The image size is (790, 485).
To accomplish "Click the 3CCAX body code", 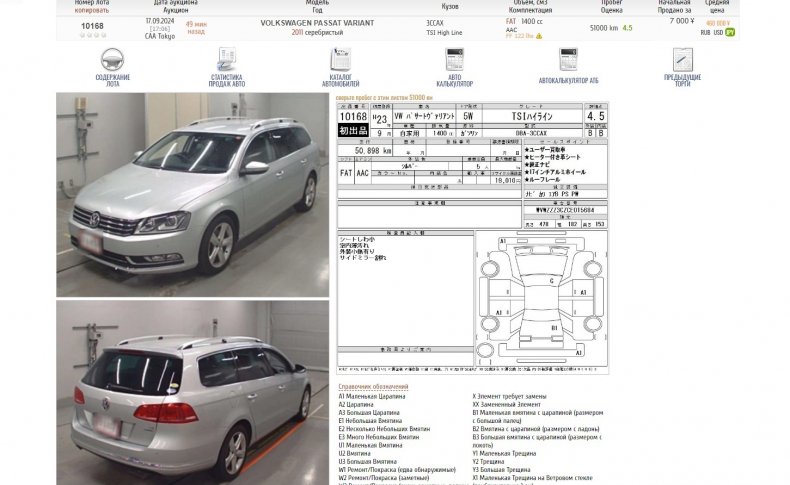I will pyautogui.click(x=435, y=23).
